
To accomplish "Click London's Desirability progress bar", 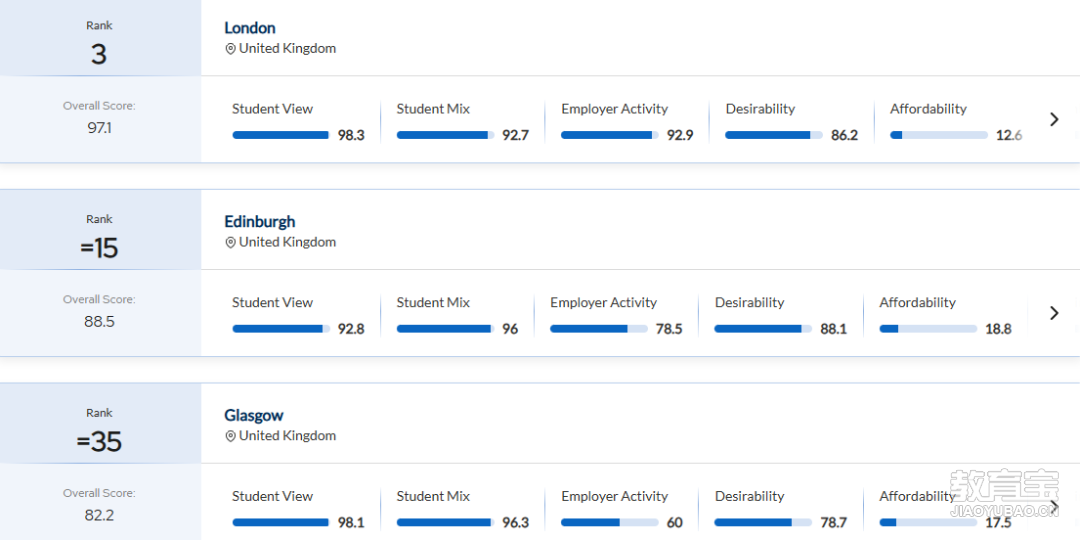I will coord(774,135).
